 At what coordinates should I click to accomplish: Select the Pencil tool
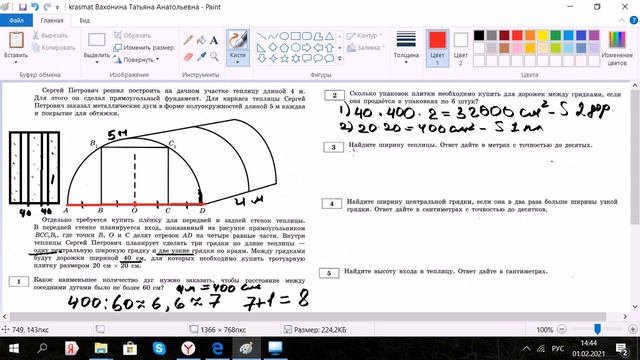click(188, 40)
